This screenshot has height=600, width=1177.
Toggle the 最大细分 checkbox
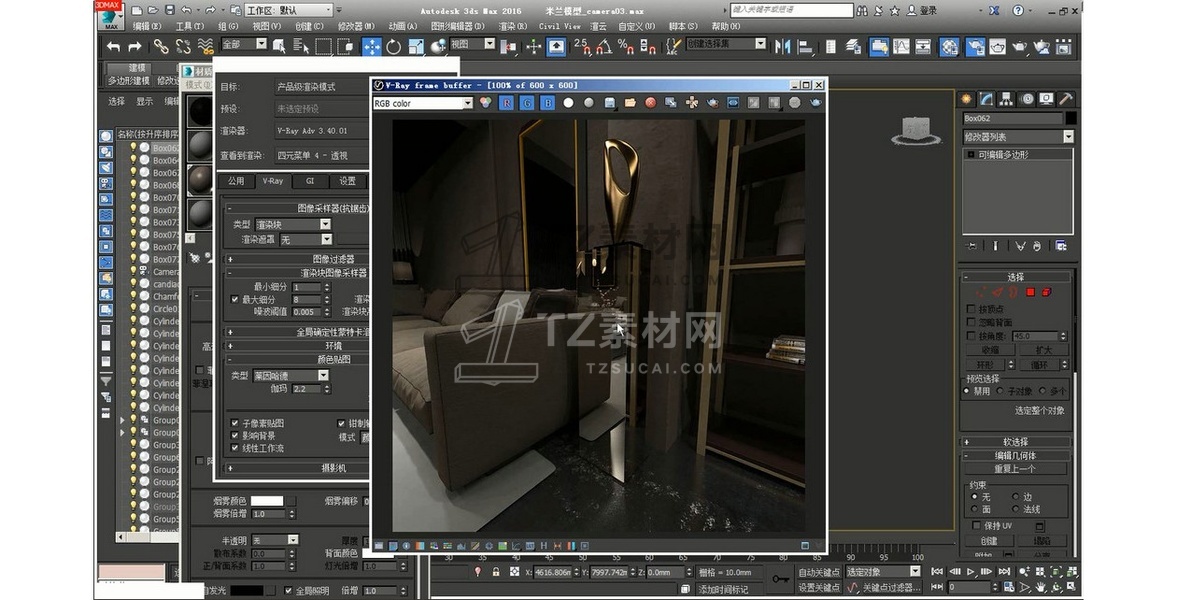click(x=235, y=299)
